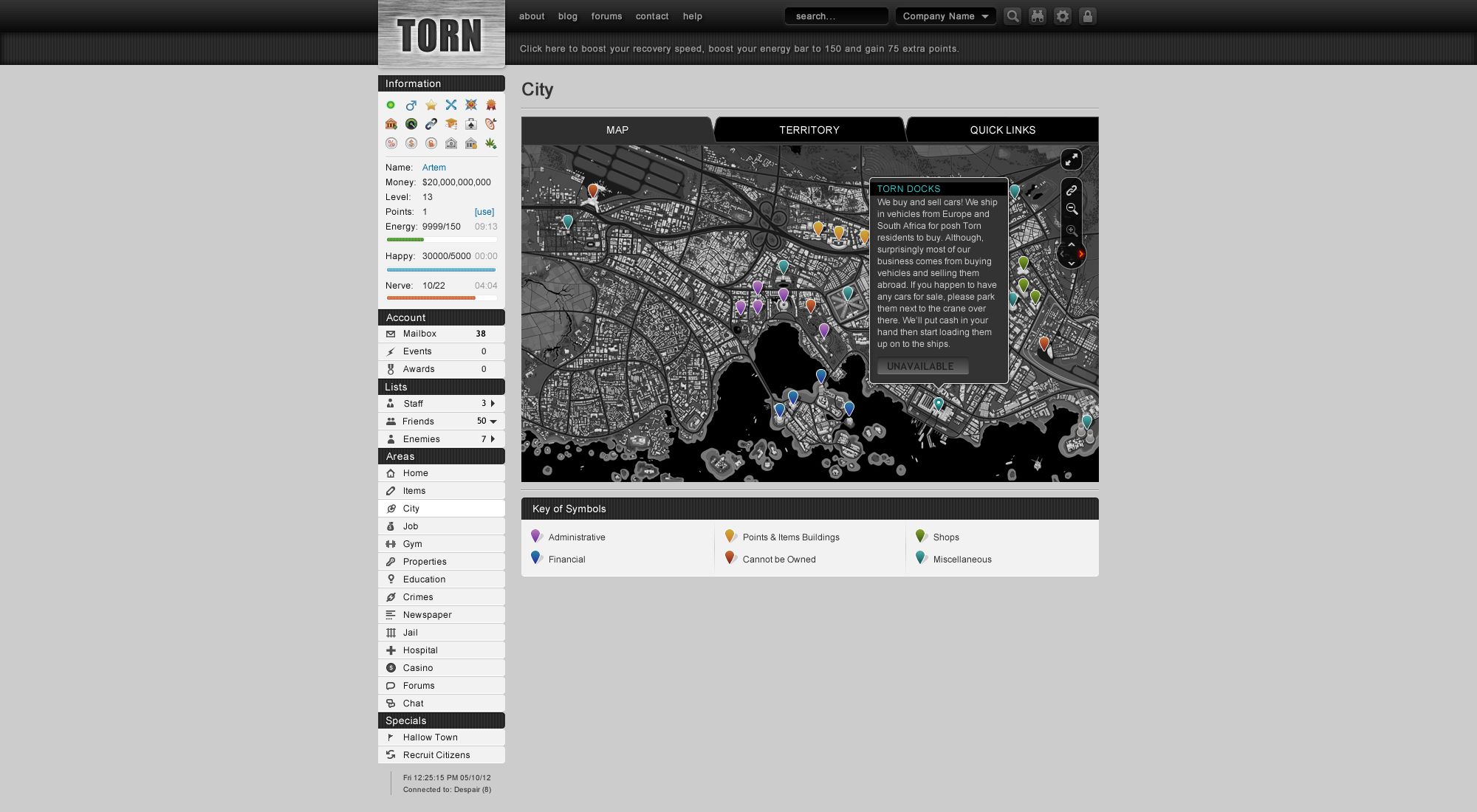Click the percent circle icon
The width and height of the screenshot is (1477, 812).
[x=391, y=143]
